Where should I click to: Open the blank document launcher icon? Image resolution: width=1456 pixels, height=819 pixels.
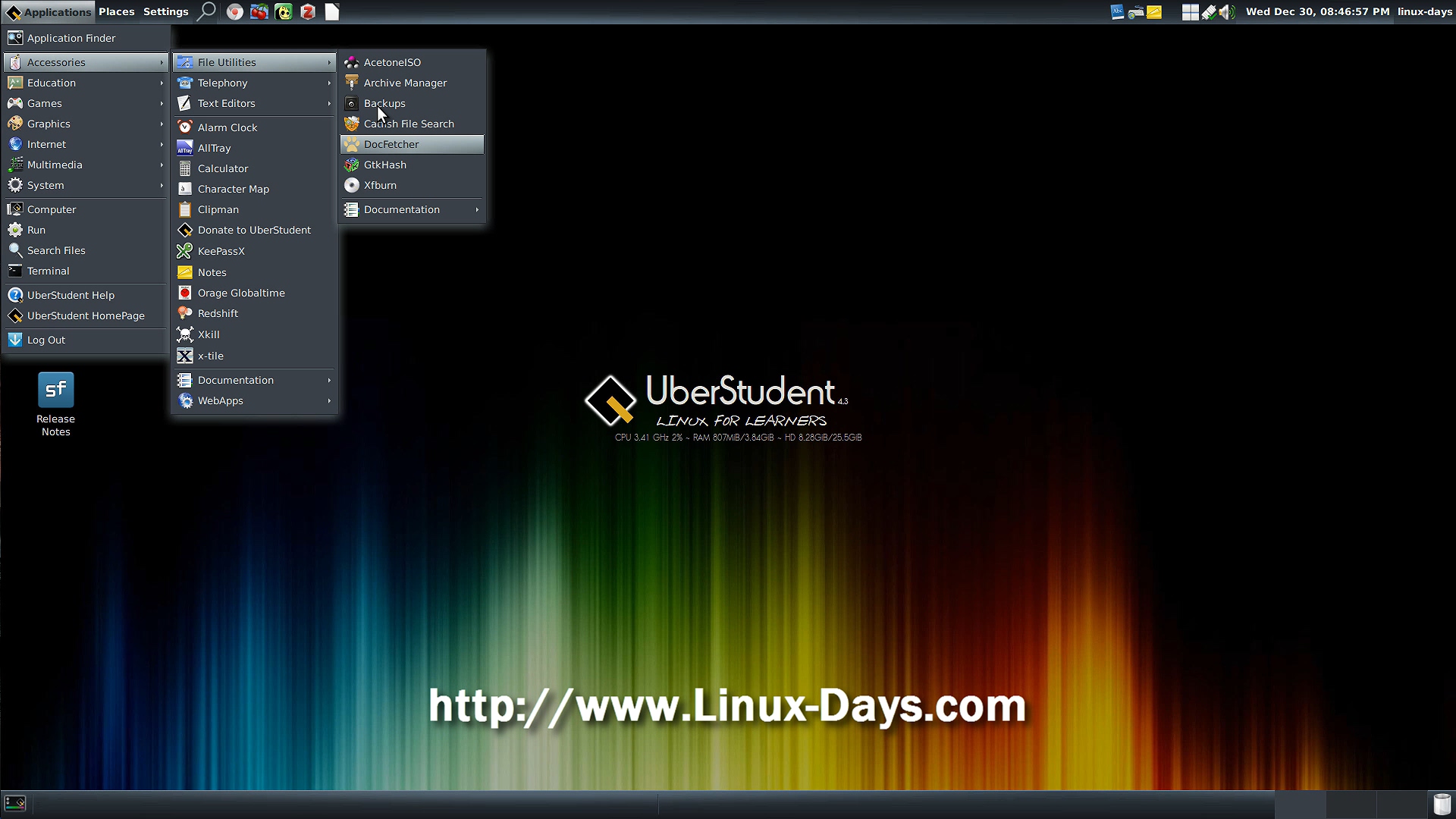click(332, 11)
